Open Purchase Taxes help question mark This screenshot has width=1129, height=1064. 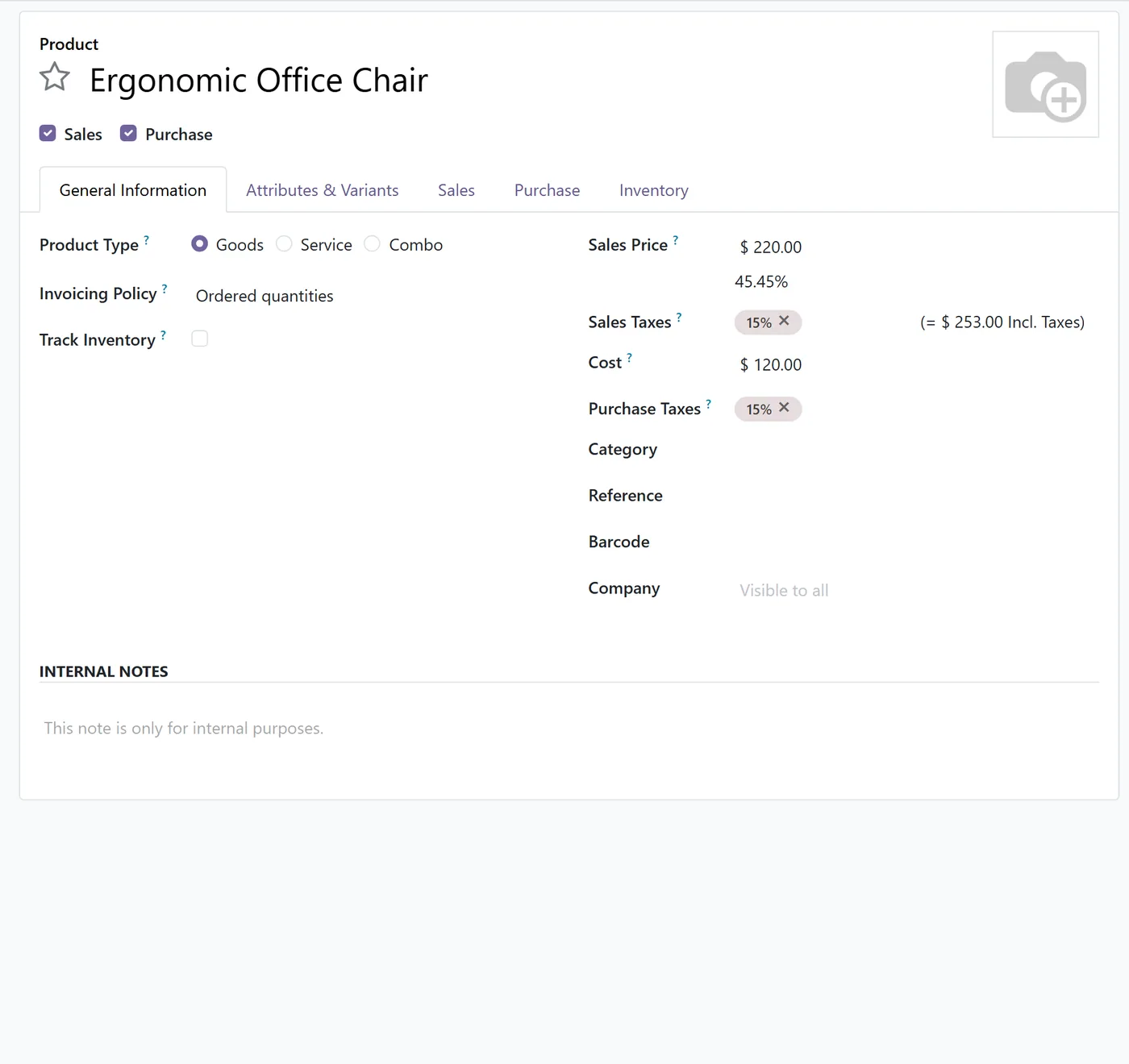click(x=708, y=404)
